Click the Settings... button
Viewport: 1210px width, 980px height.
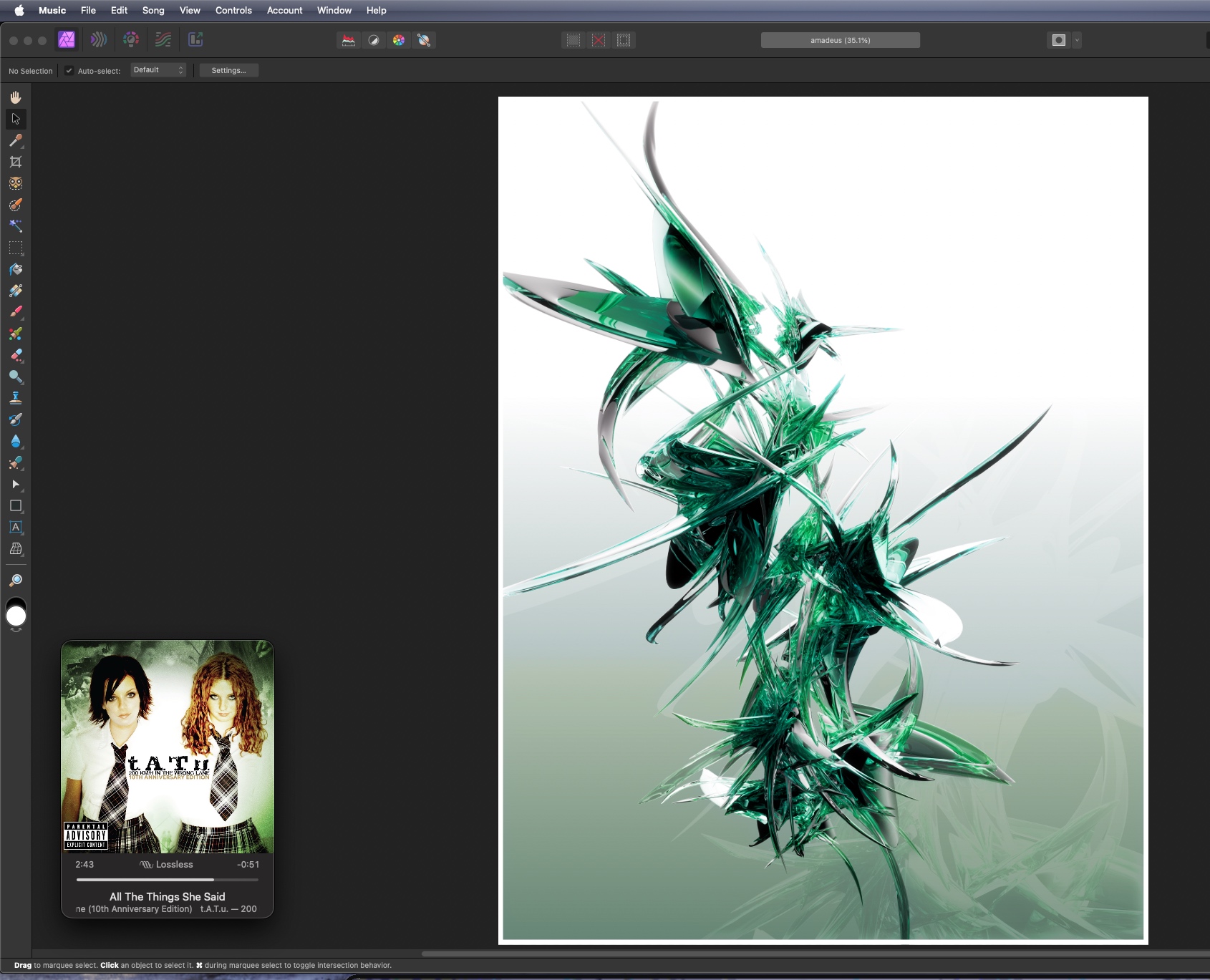point(228,70)
